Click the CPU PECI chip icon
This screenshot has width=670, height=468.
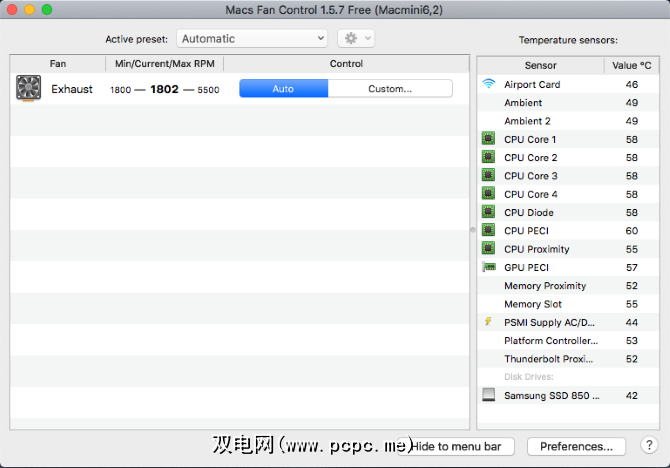488,230
